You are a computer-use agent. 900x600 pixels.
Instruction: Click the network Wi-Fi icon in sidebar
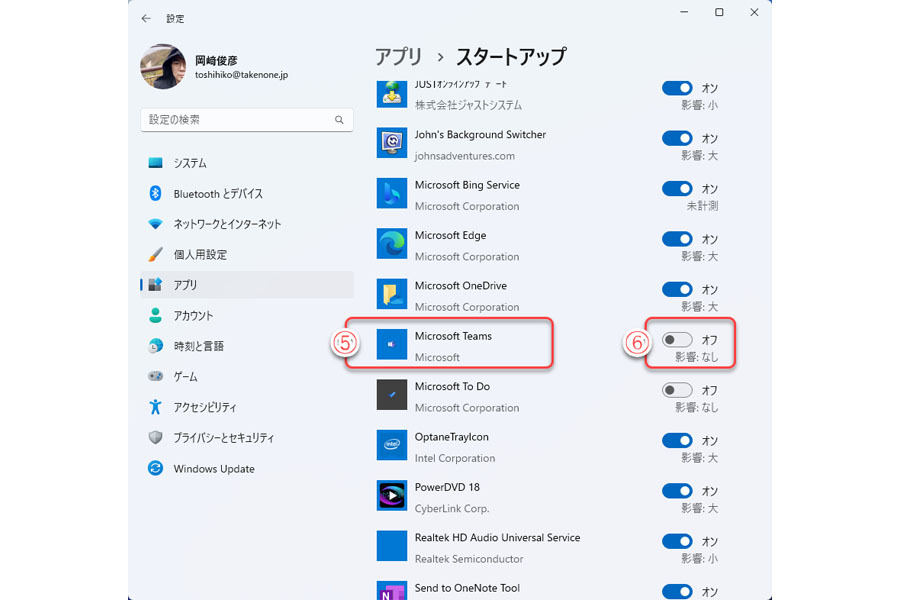156,223
